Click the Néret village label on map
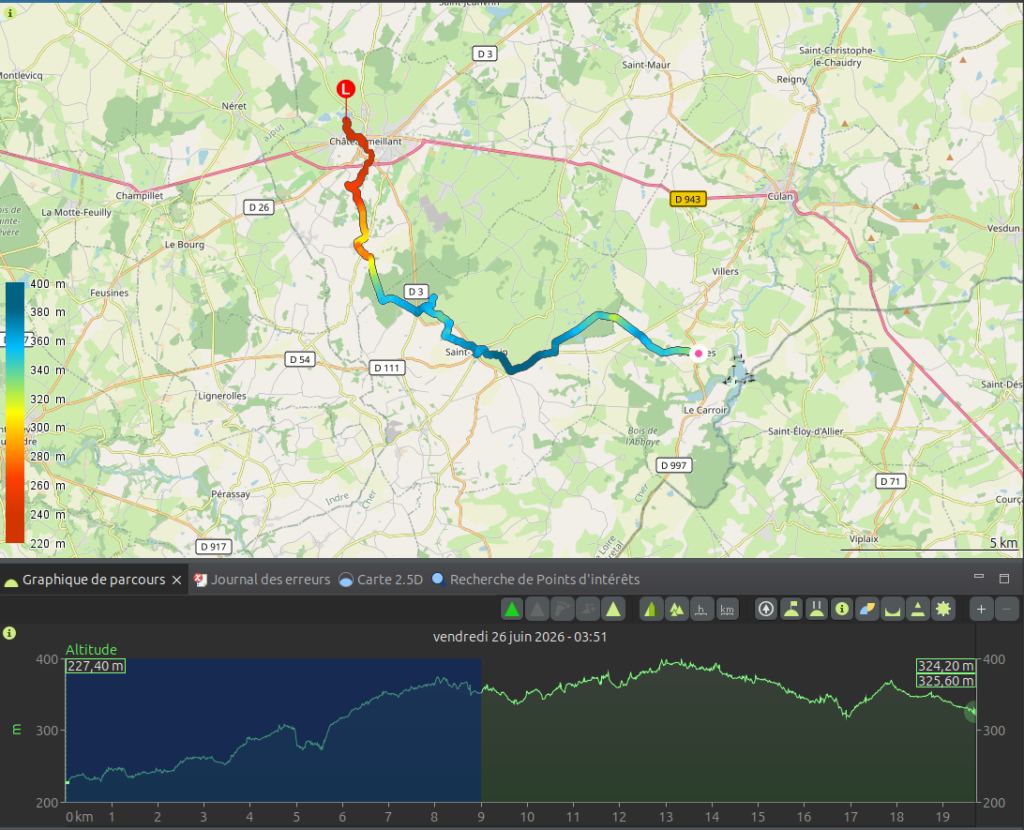Viewport: 1024px width, 830px height. (x=234, y=106)
